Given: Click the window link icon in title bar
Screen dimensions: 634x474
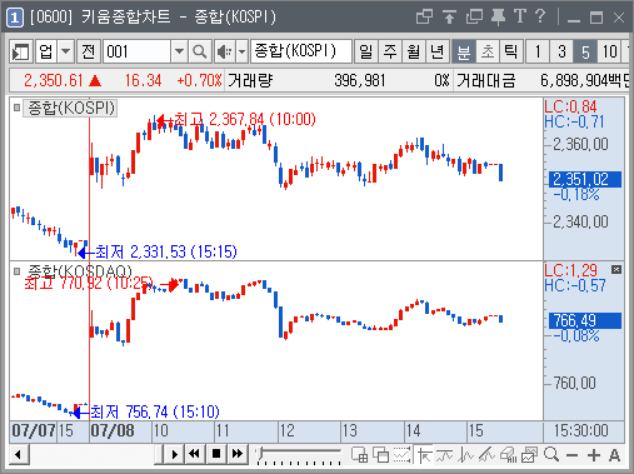Looking at the screenshot, I should (424, 17).
